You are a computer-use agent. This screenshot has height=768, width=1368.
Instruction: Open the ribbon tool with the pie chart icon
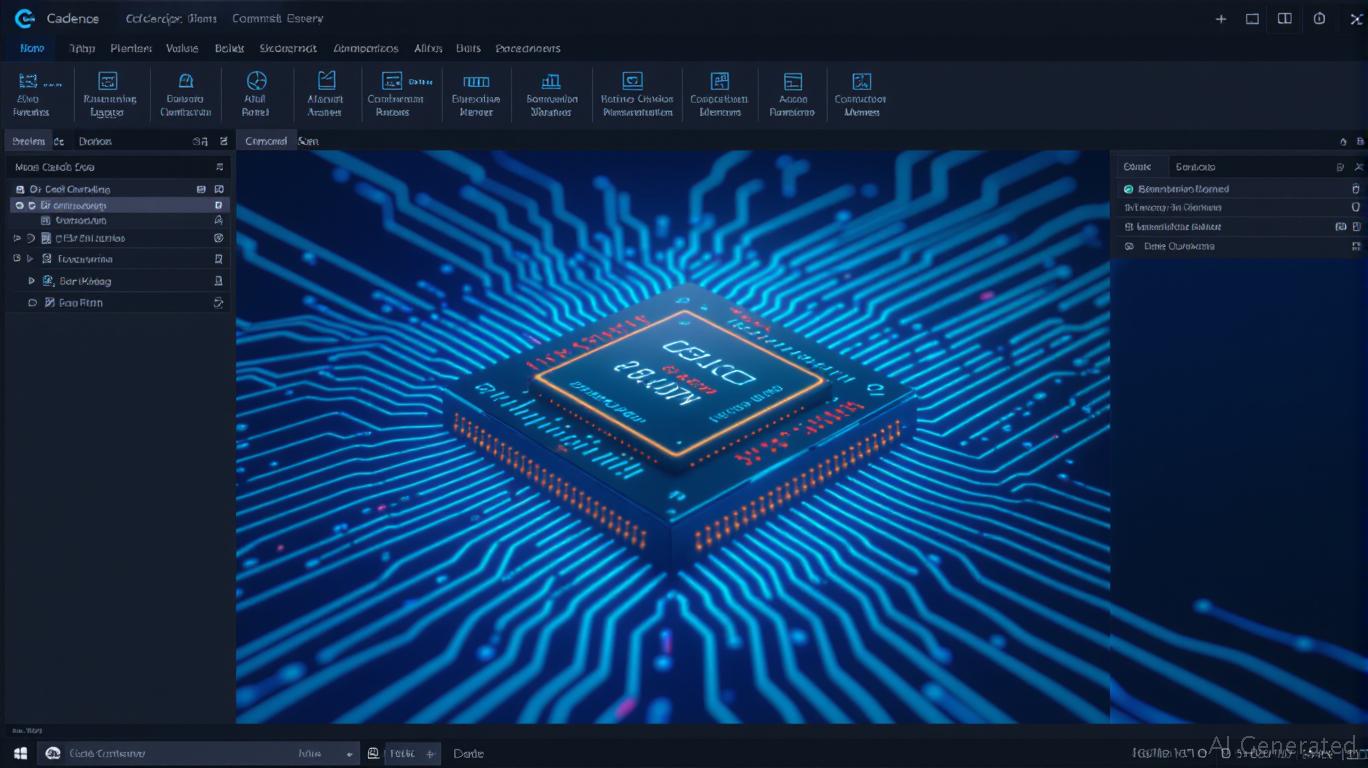tap(256, 81)
